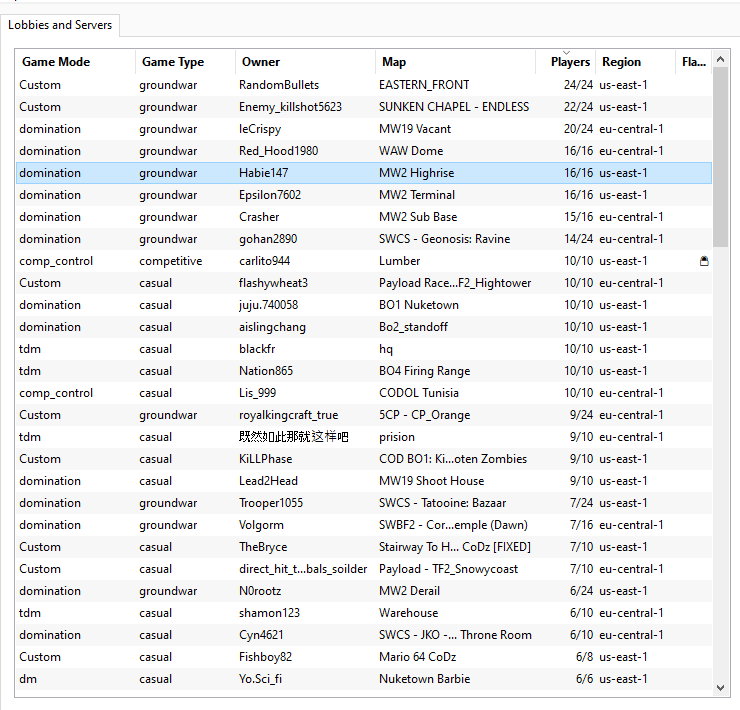Viewport: 740px width, 710px height.
Task: Select Trooper1055's Tatooine: Bazaar lobby
Action: (x=364, y=503)
